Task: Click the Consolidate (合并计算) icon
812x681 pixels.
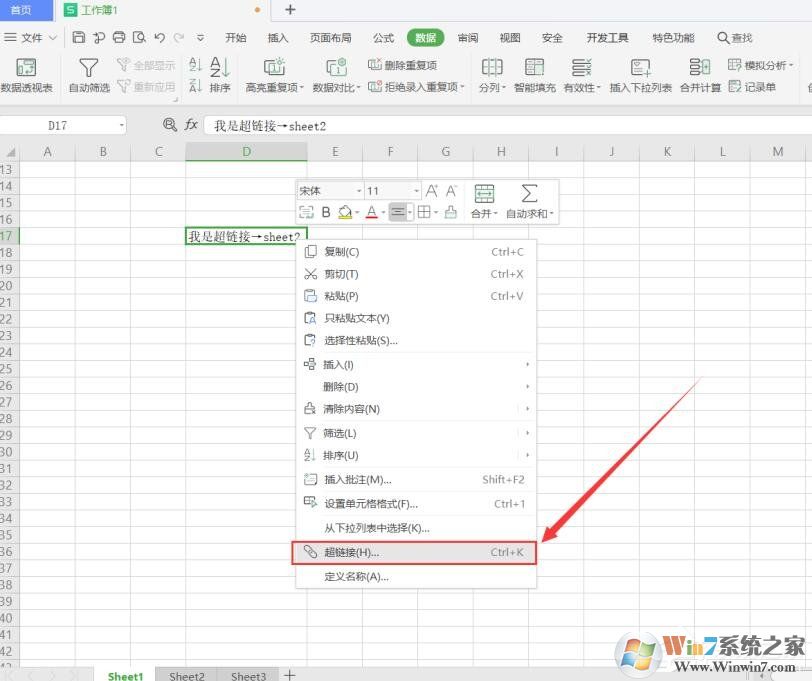Action: [x=700, y=68]
